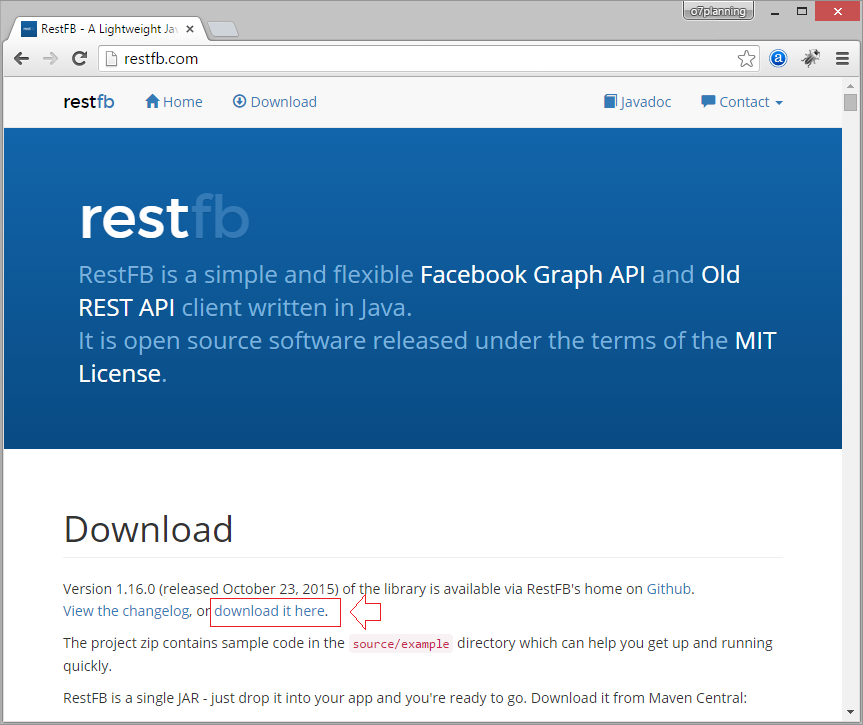The width and height of the screenshot is (863, 725).
Task: Click the 'source/example' code text
Action: coord(401,644)
